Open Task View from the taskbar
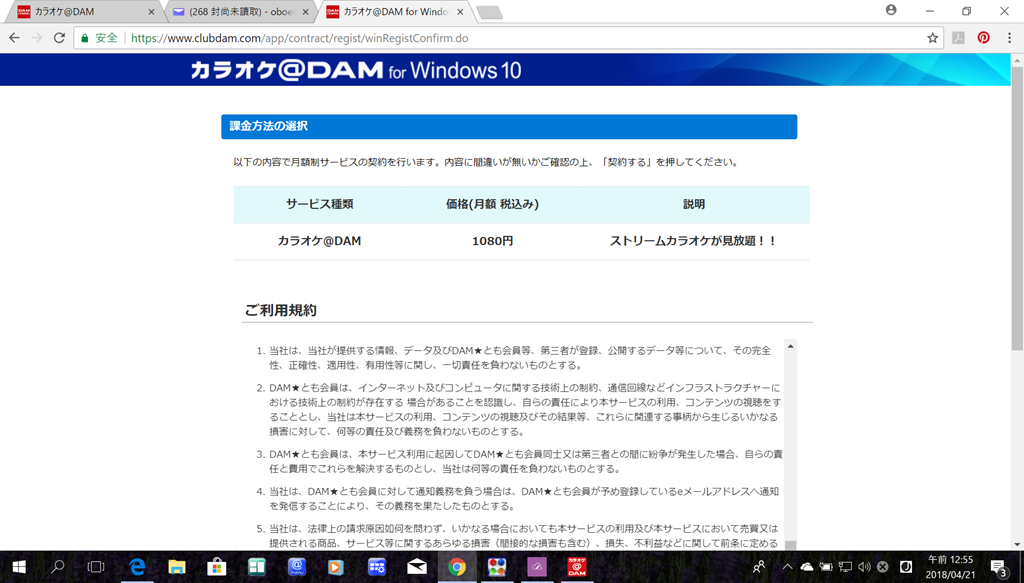 click(x=96, y=567)
